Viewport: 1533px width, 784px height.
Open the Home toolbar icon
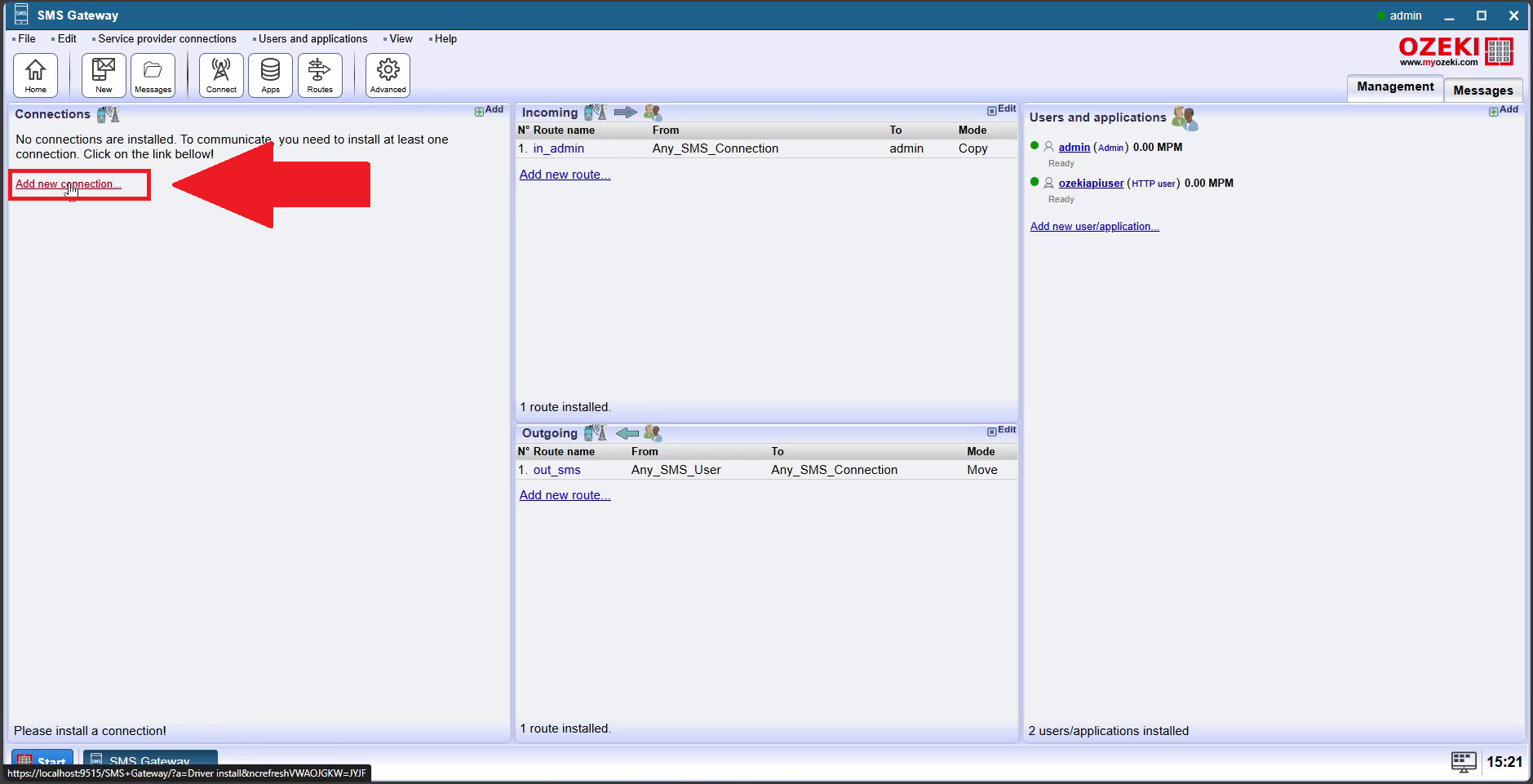tap(35, 76)
